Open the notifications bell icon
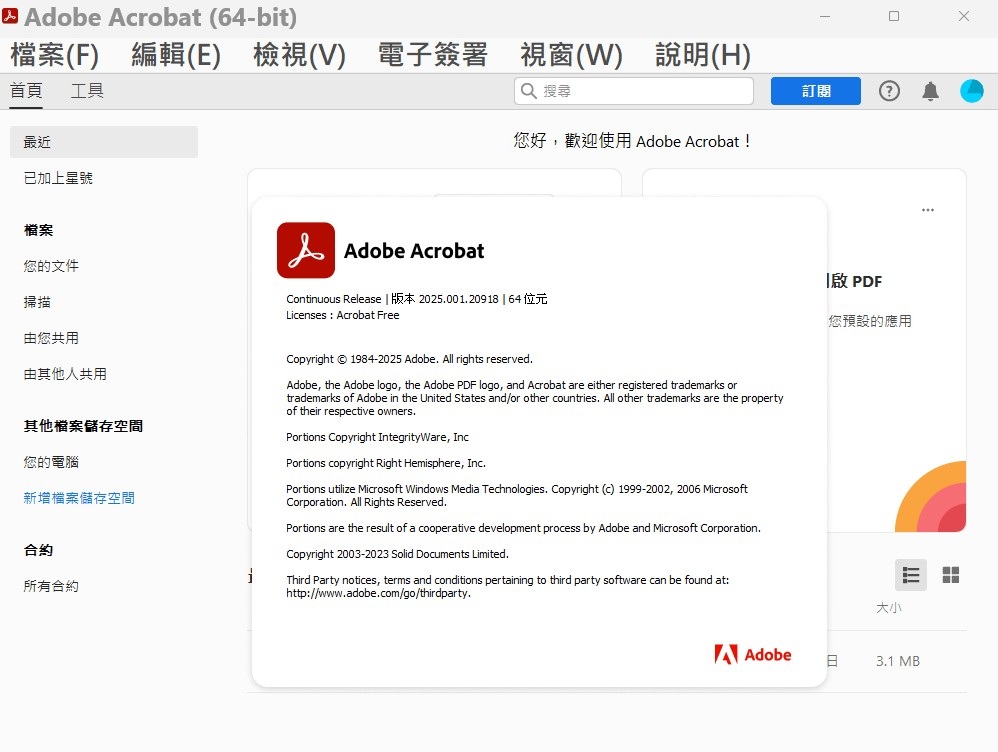Viewport: 998px width, 752px height. 930,91
